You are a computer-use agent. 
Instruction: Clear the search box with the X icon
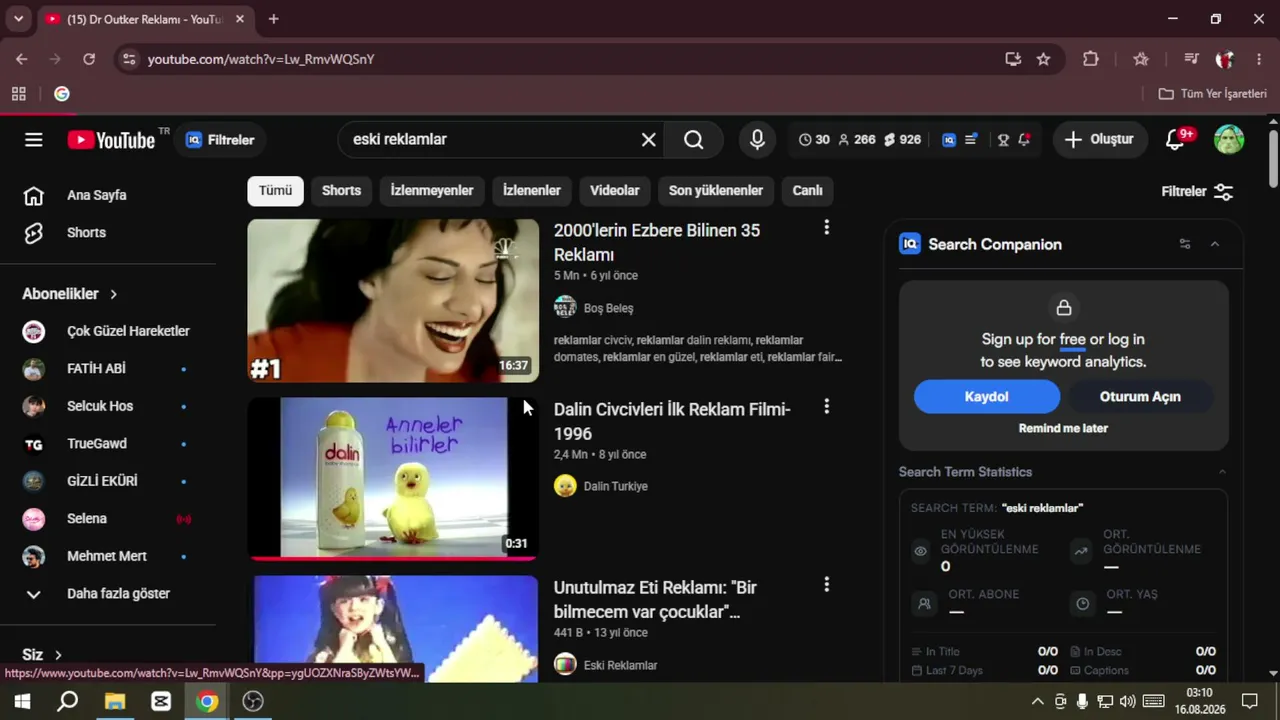coord(649,140)
